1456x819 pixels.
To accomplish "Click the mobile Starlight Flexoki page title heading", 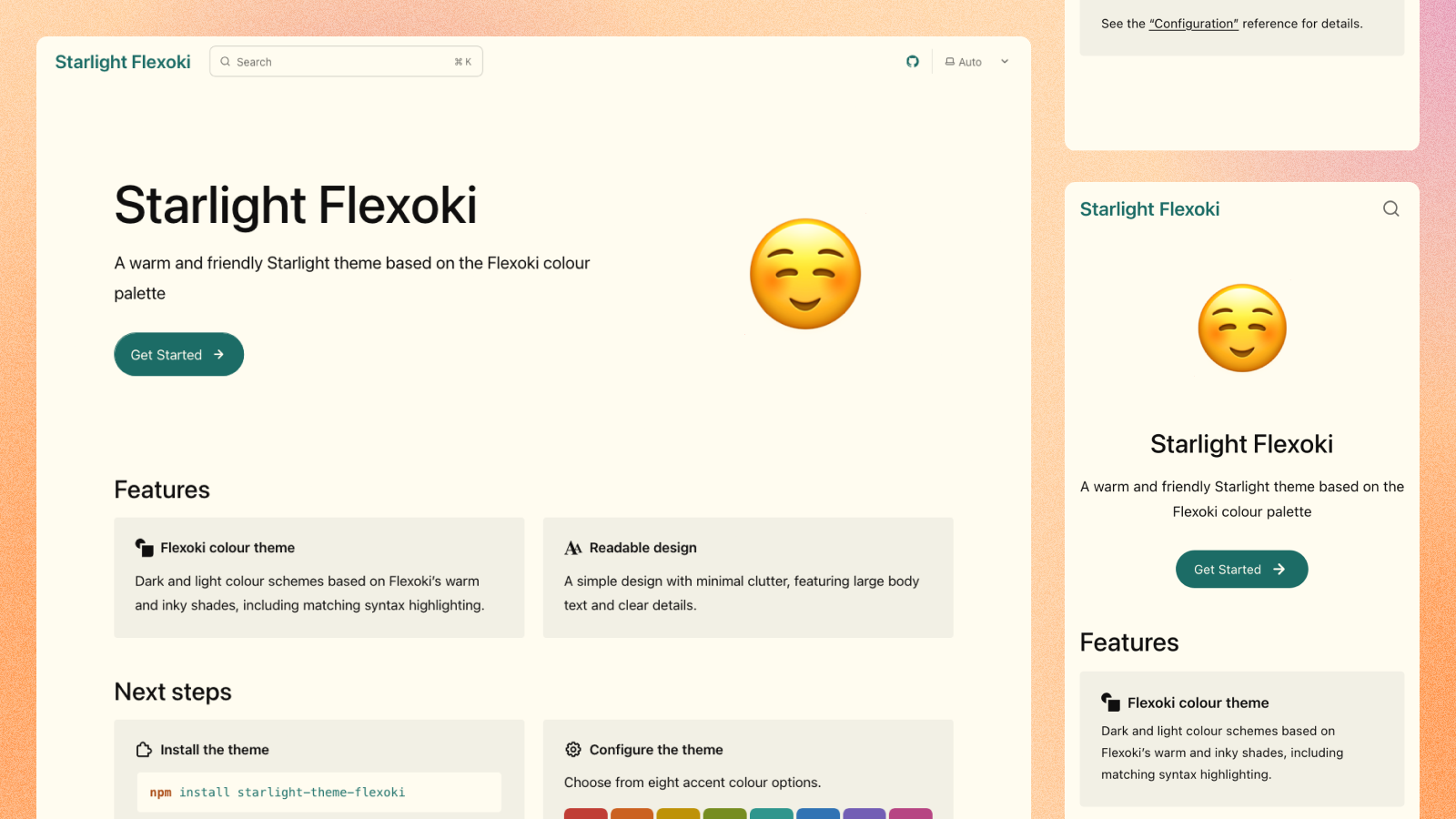I will coord(1241,444).
